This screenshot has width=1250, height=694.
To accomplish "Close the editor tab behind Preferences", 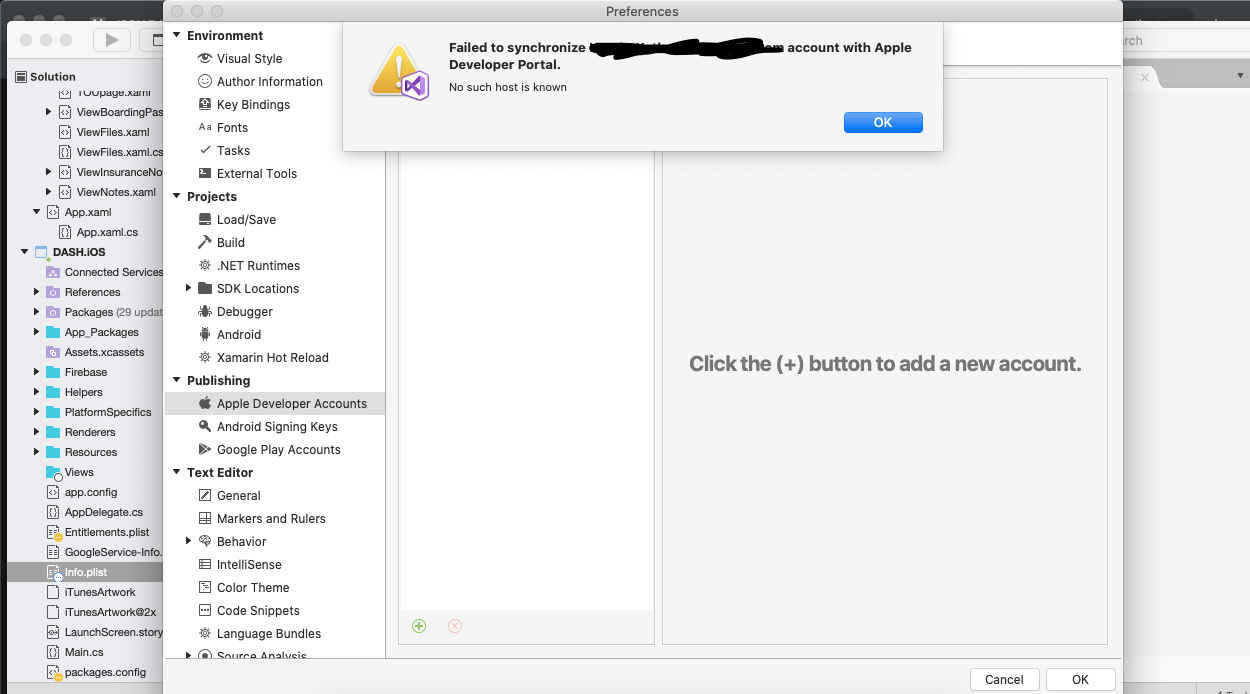I will point(1145,77).
